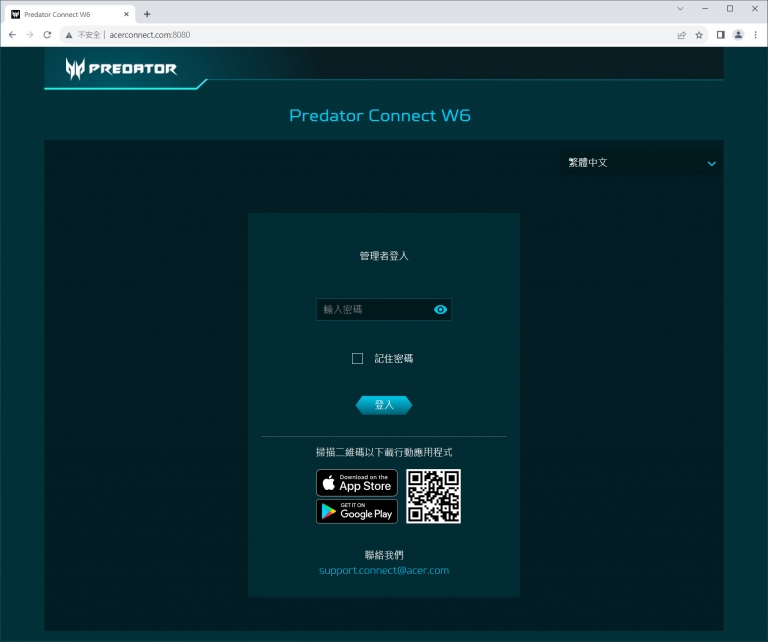Close the Predator Connect W6 tab

click(x=126, y=14)
